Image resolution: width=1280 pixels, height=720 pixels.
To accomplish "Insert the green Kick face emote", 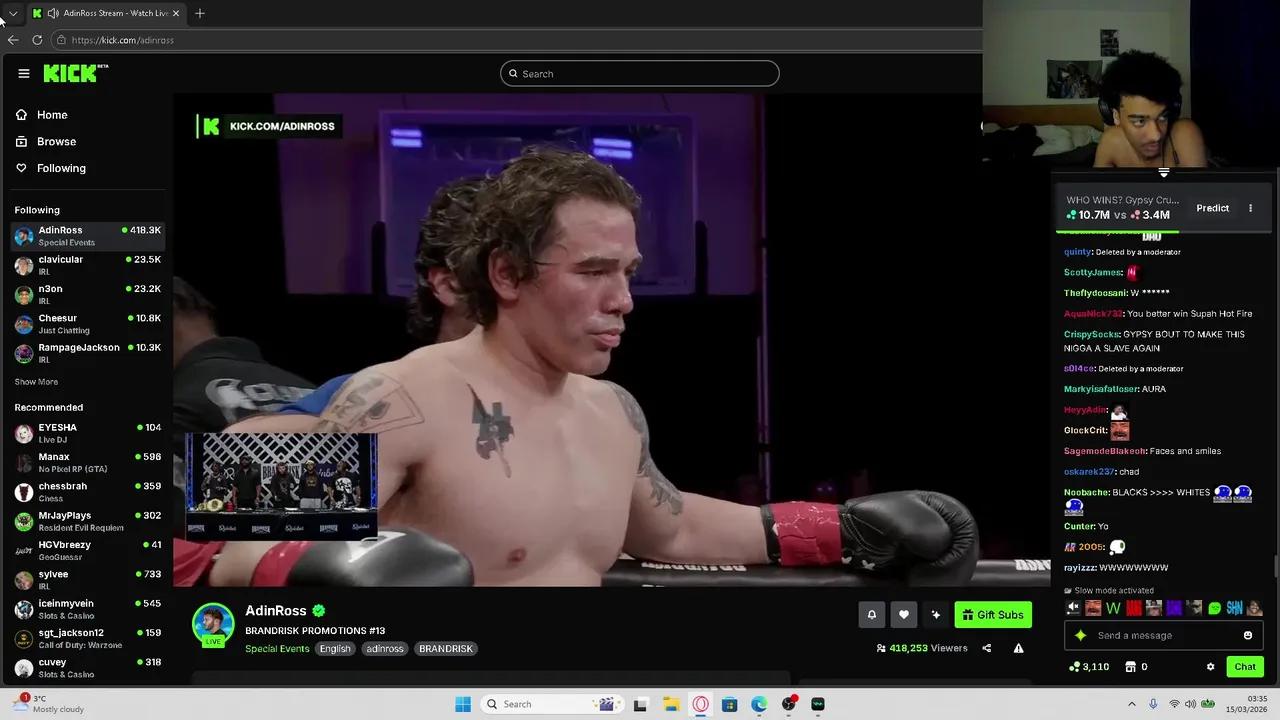I will [x=1214, y=608].
